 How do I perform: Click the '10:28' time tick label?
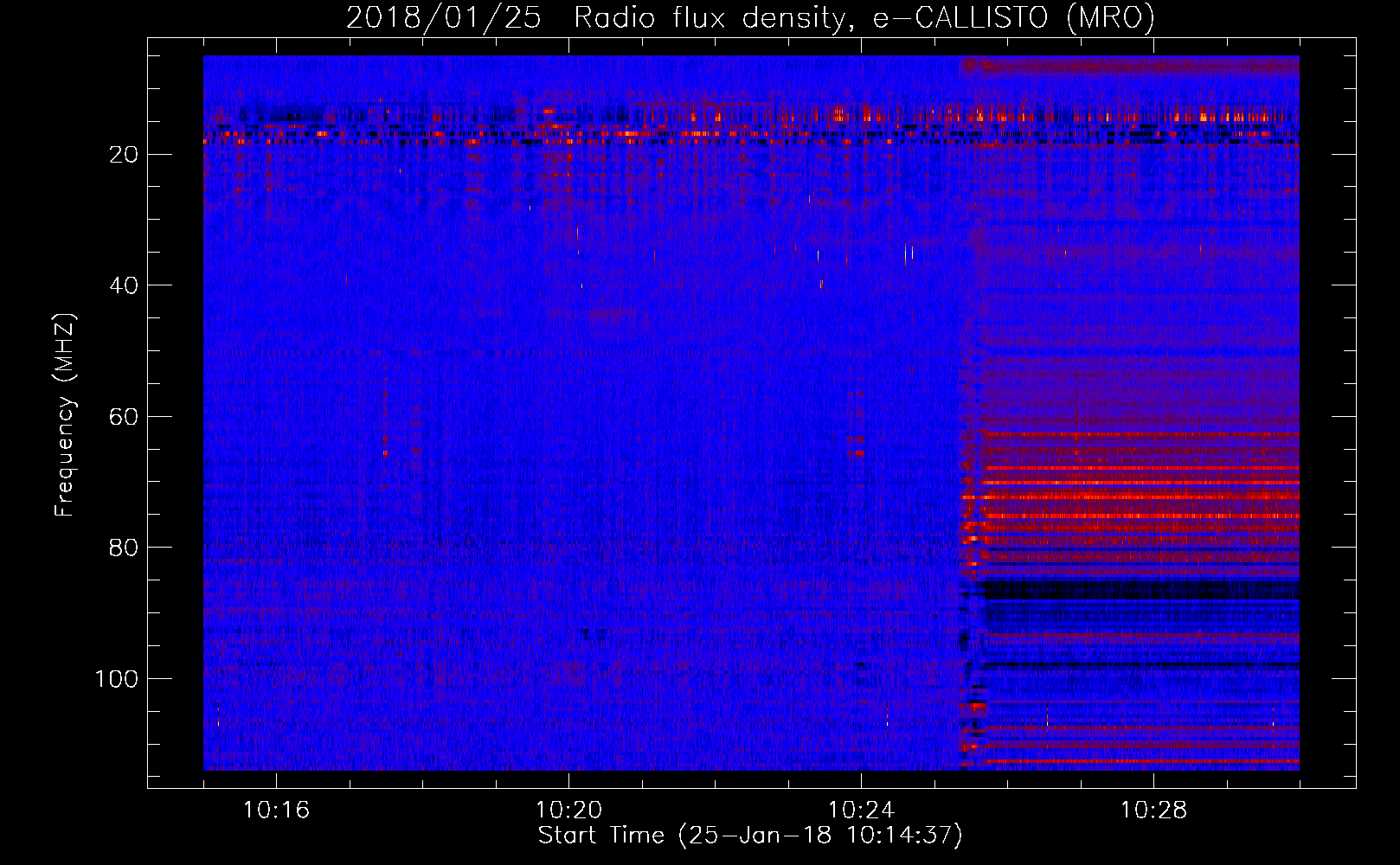tap(1153, 811)
